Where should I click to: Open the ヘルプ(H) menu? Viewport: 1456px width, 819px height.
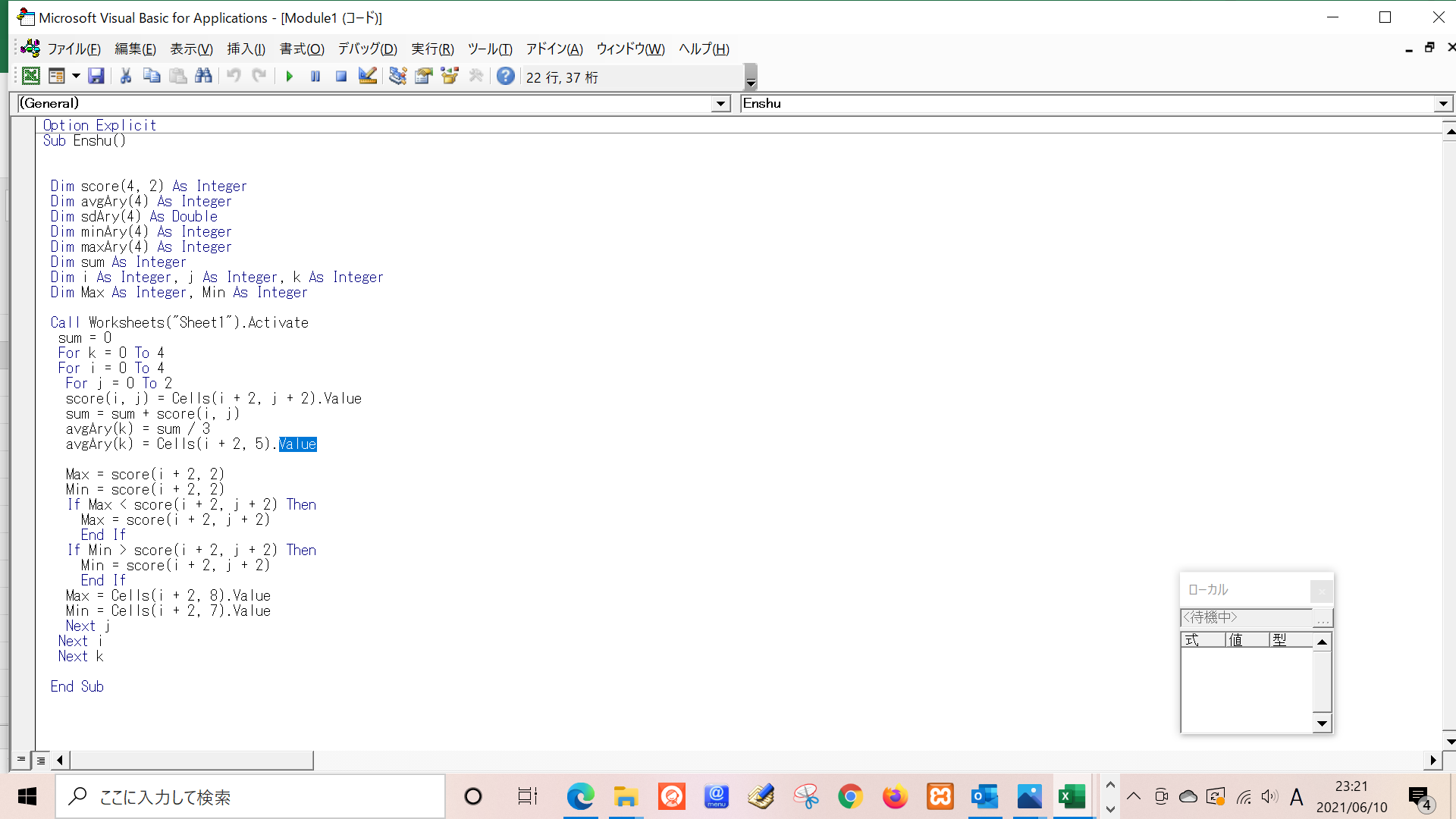coord(704,49)
